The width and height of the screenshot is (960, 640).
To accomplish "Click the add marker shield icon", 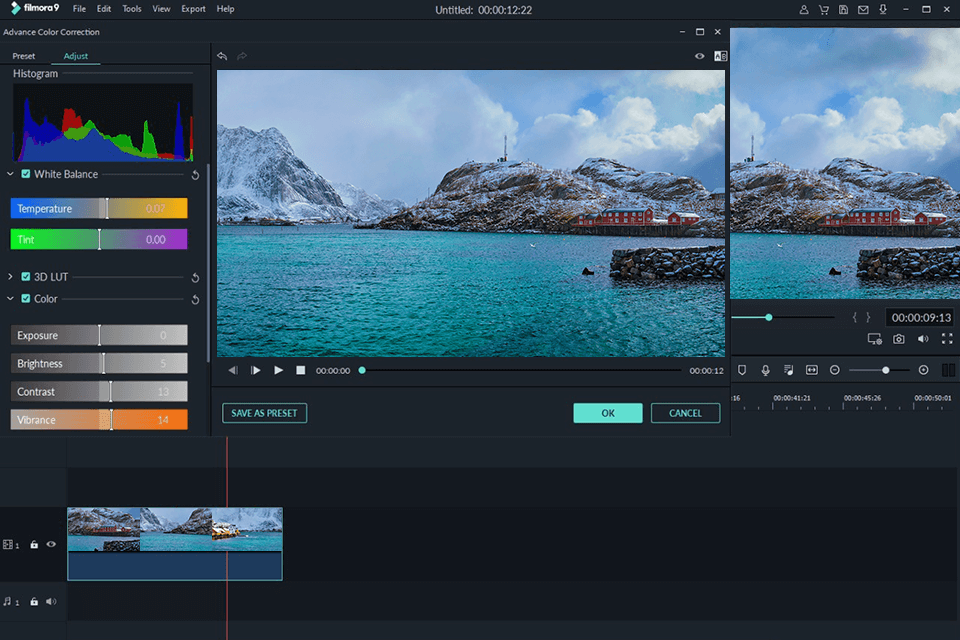I will click(x=742, y=370).
